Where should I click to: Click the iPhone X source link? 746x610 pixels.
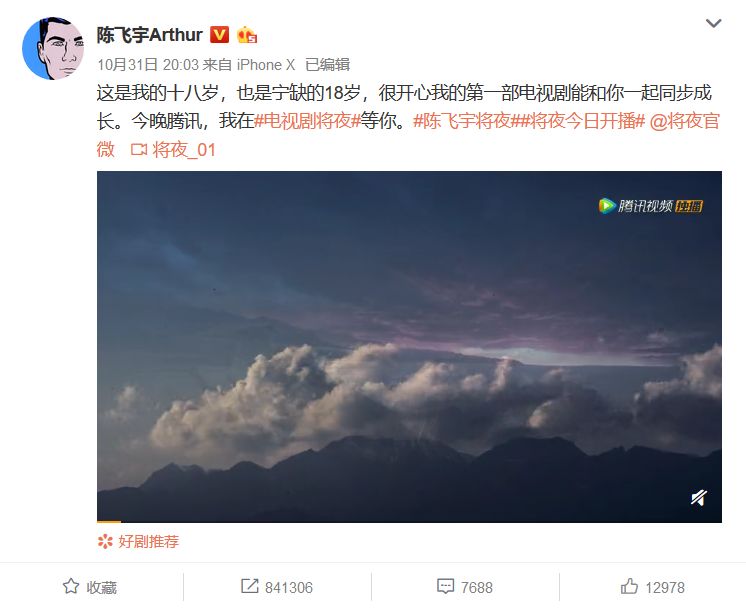[266, 65]
